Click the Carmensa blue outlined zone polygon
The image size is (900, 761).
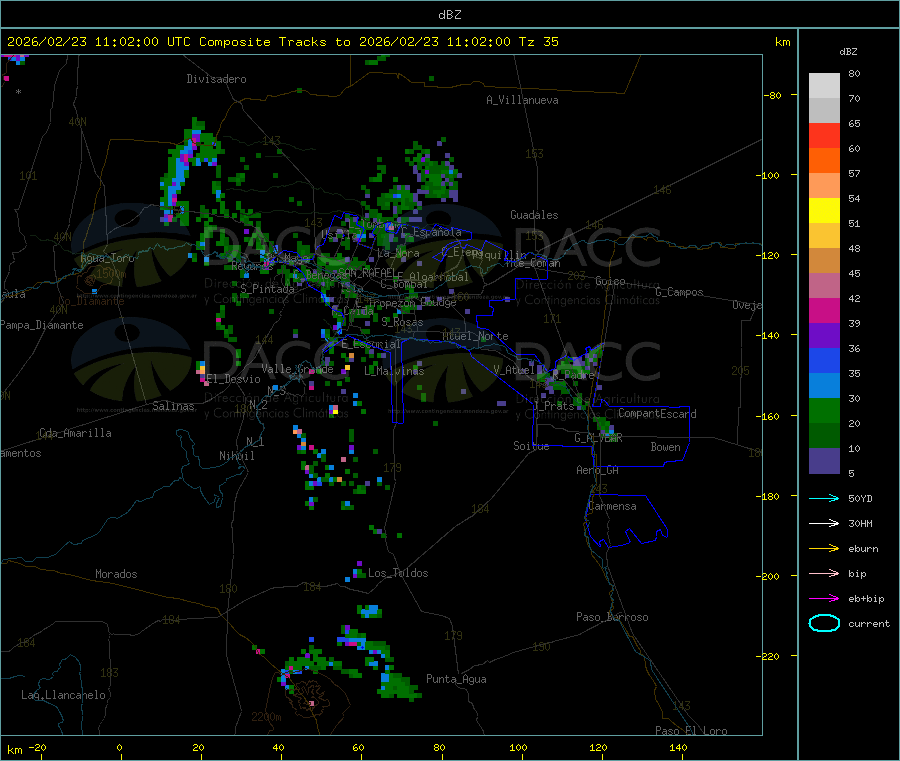click(626, 520)
